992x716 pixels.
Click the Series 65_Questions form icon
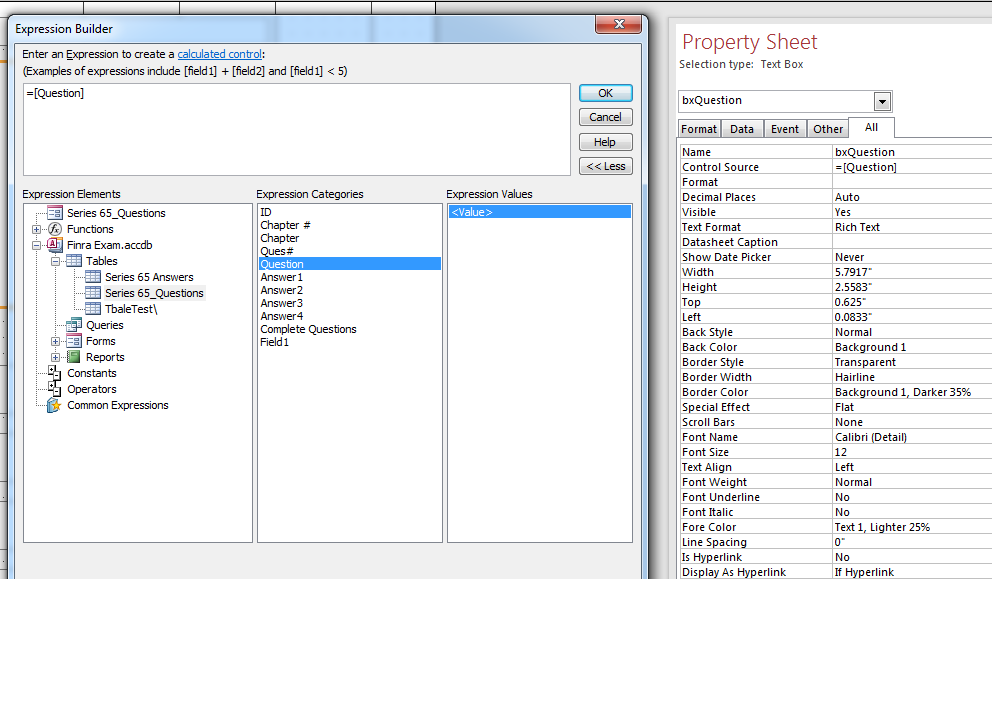55,213
